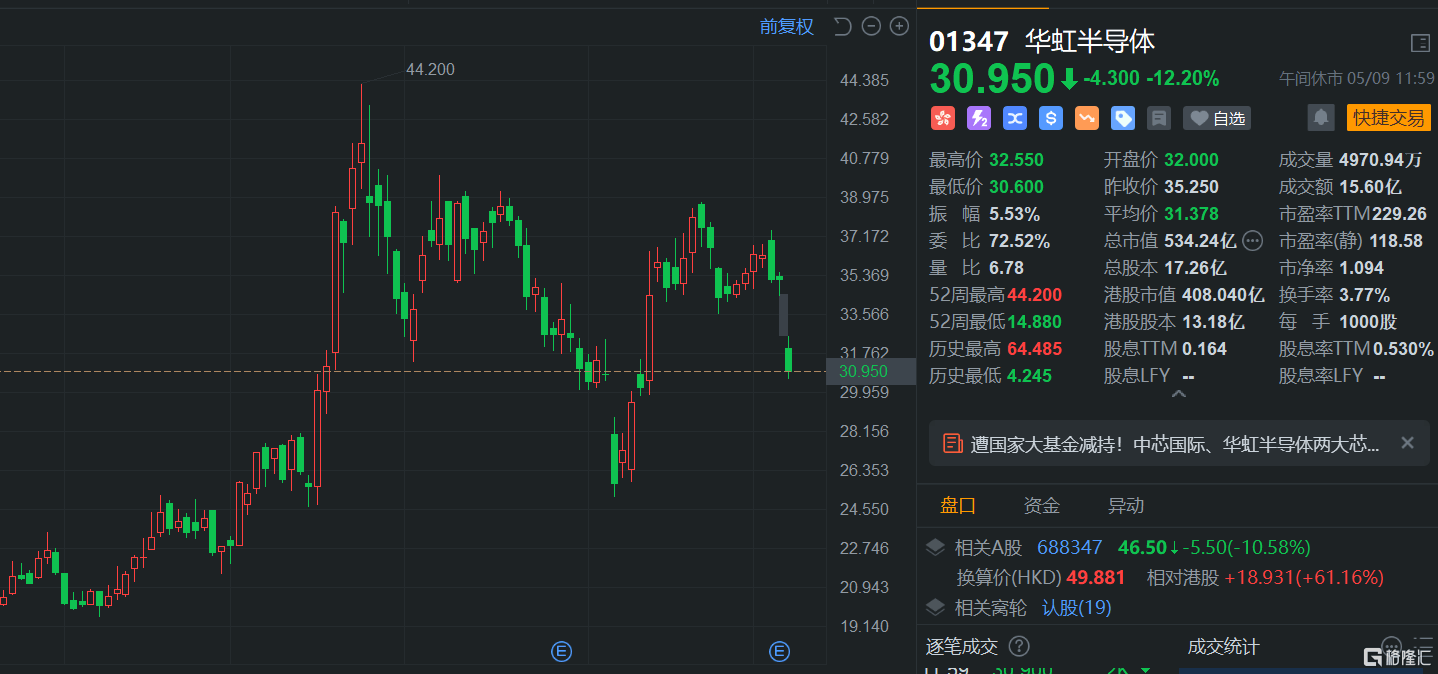Click the 市盈率TTM 229.26 value

tap(1399, 214)
